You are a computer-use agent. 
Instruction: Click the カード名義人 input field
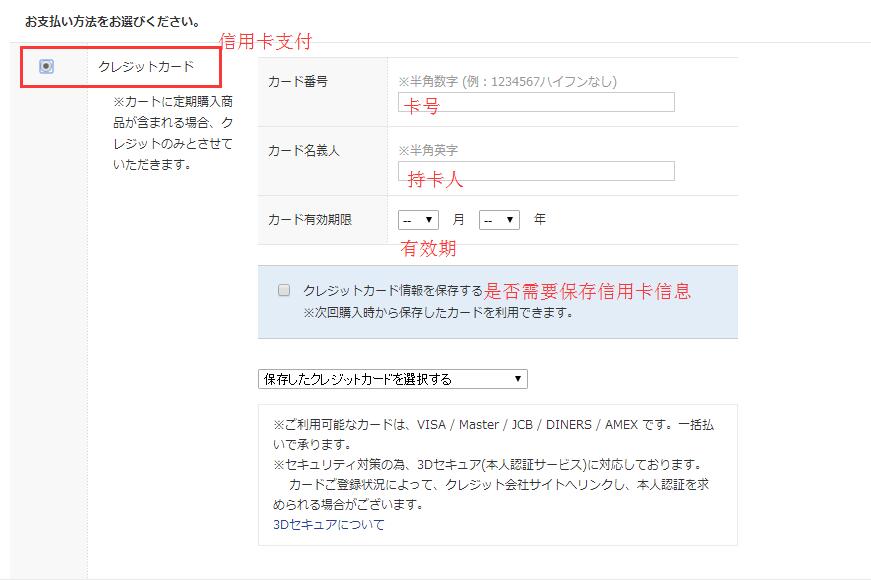536,171
